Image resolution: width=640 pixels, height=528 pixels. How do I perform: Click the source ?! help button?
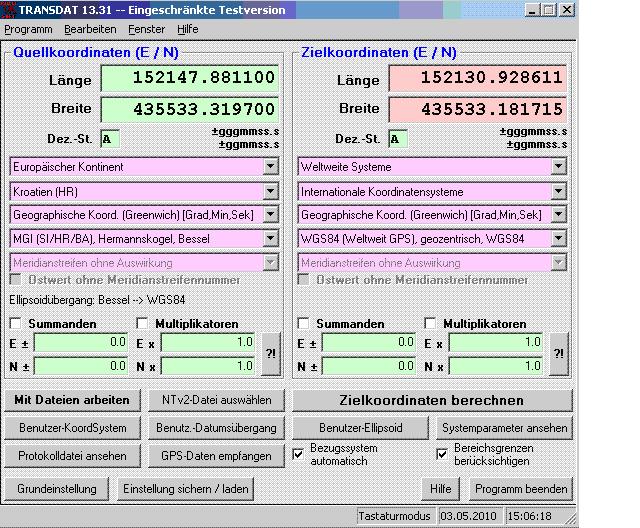coord(270,354)
